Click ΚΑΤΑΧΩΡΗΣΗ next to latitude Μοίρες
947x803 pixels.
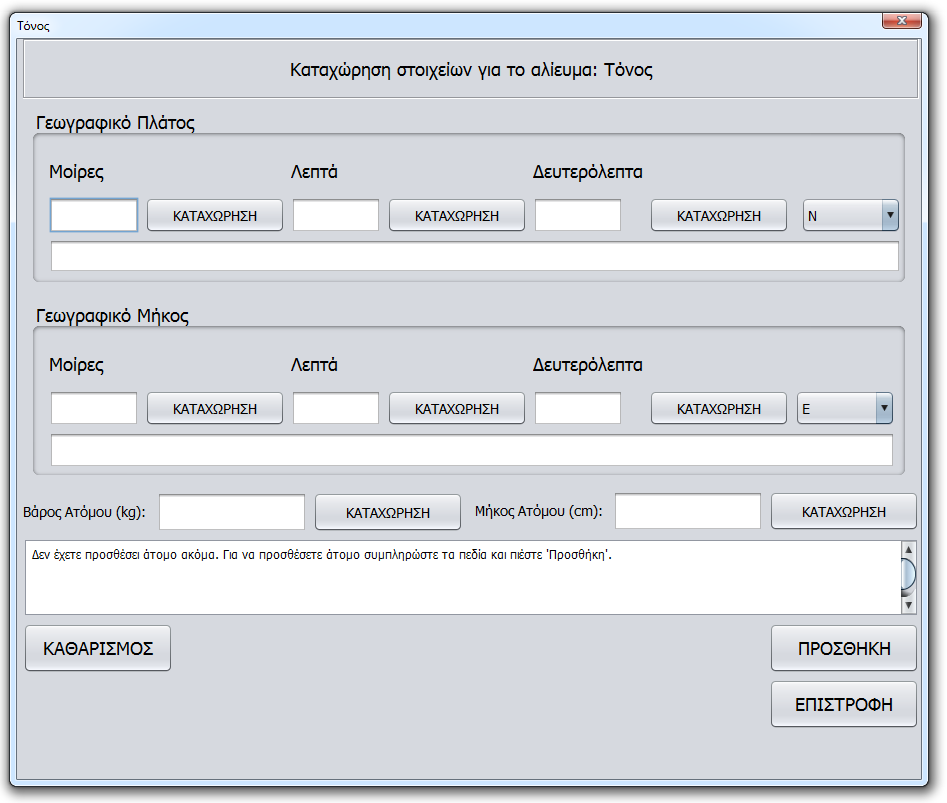(215, 216)
